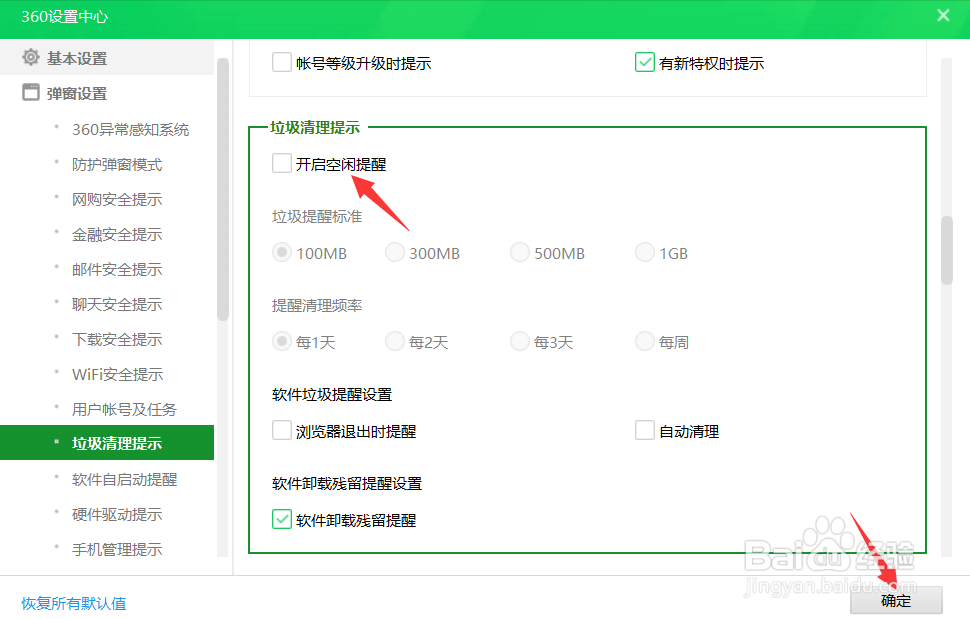This screenshot has width=970, height=619.
Task: Check 帐号等级升级时提示
Action: [x=281, y=62]
